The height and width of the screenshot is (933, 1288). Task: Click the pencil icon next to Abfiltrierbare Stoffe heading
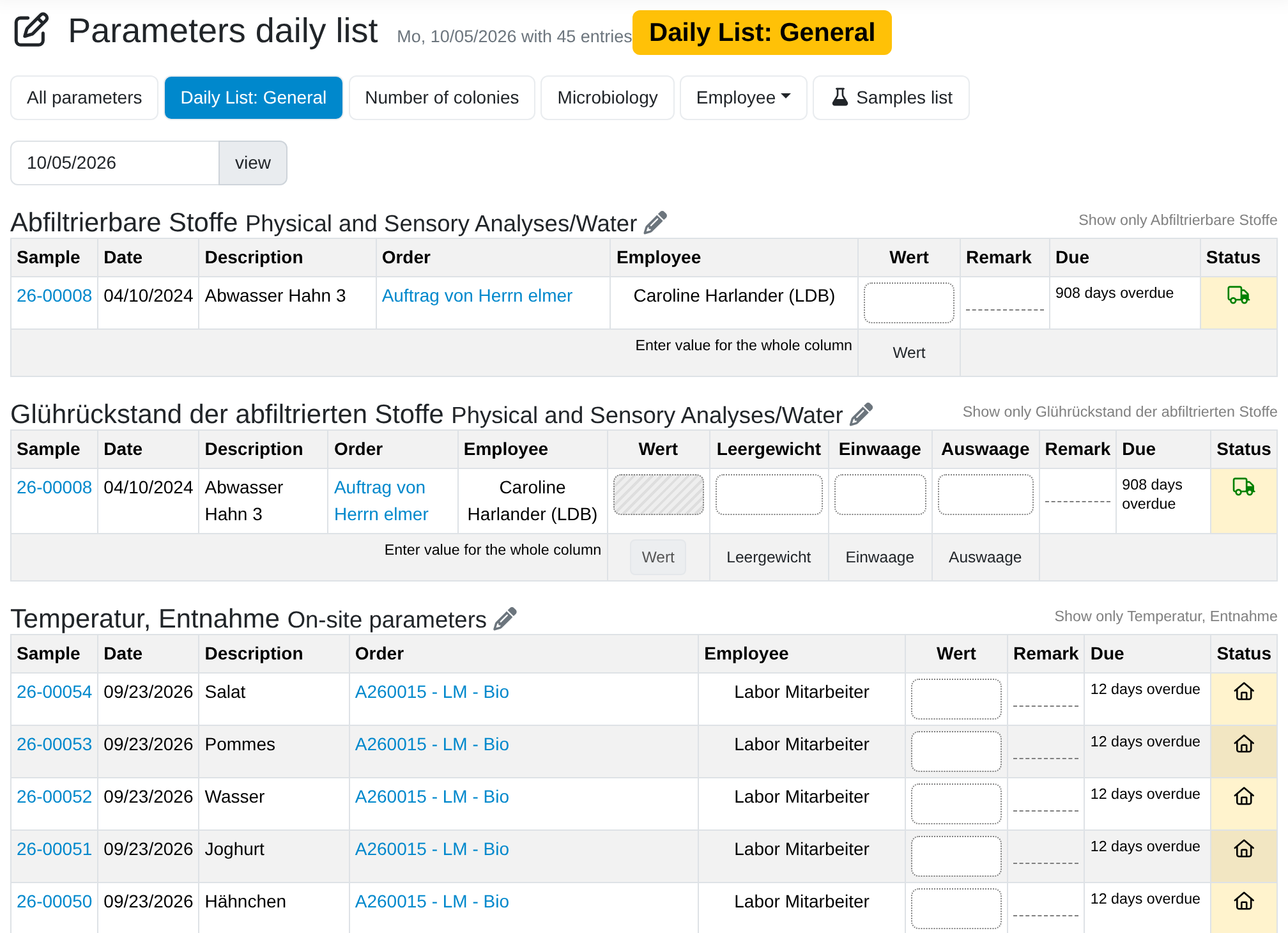click(x=655, y=222)
